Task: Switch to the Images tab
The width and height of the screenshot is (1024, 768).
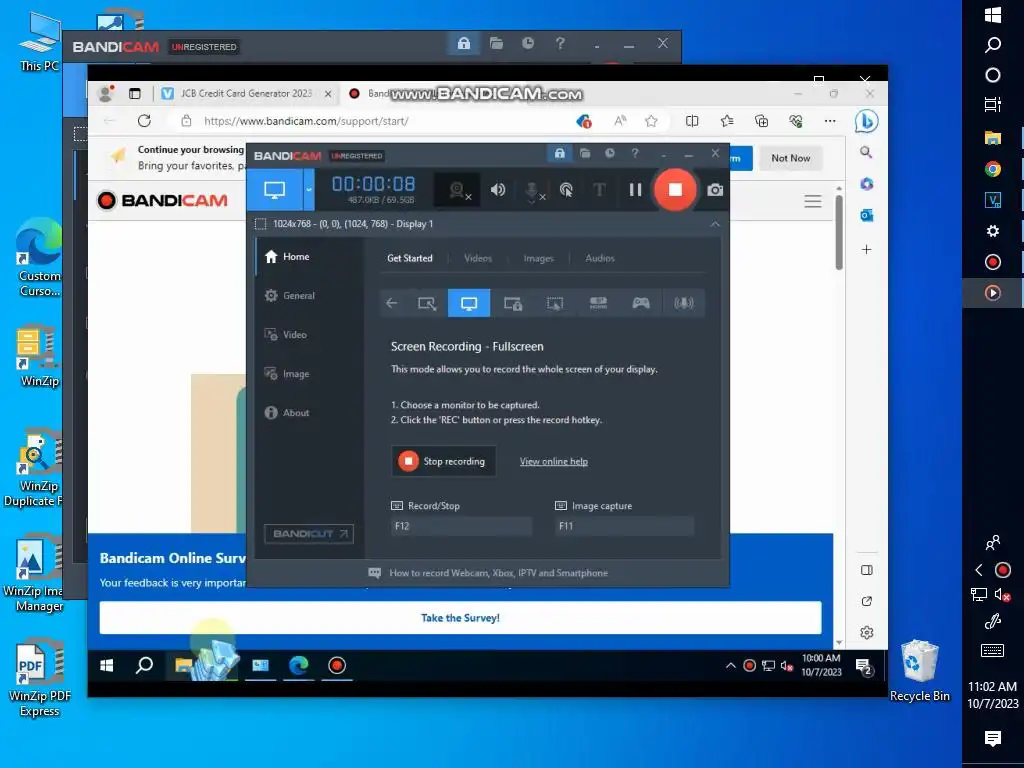Action: [x=538, y=258]
